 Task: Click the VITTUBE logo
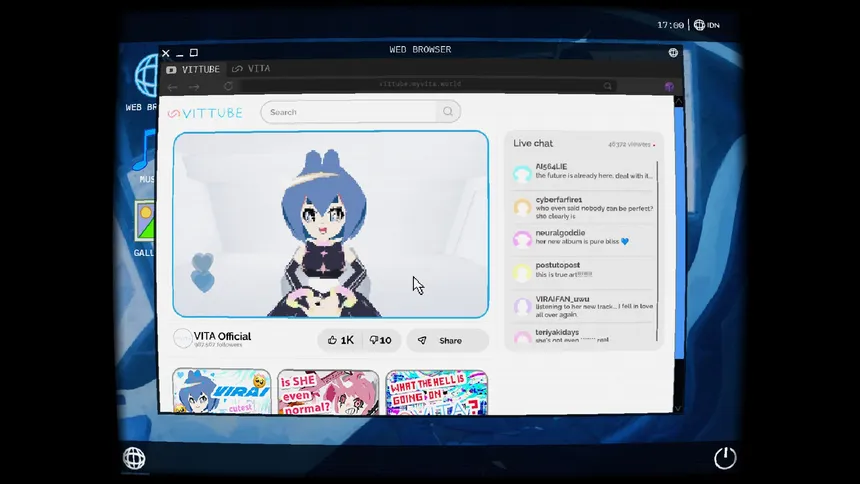[x=205, y=113]
